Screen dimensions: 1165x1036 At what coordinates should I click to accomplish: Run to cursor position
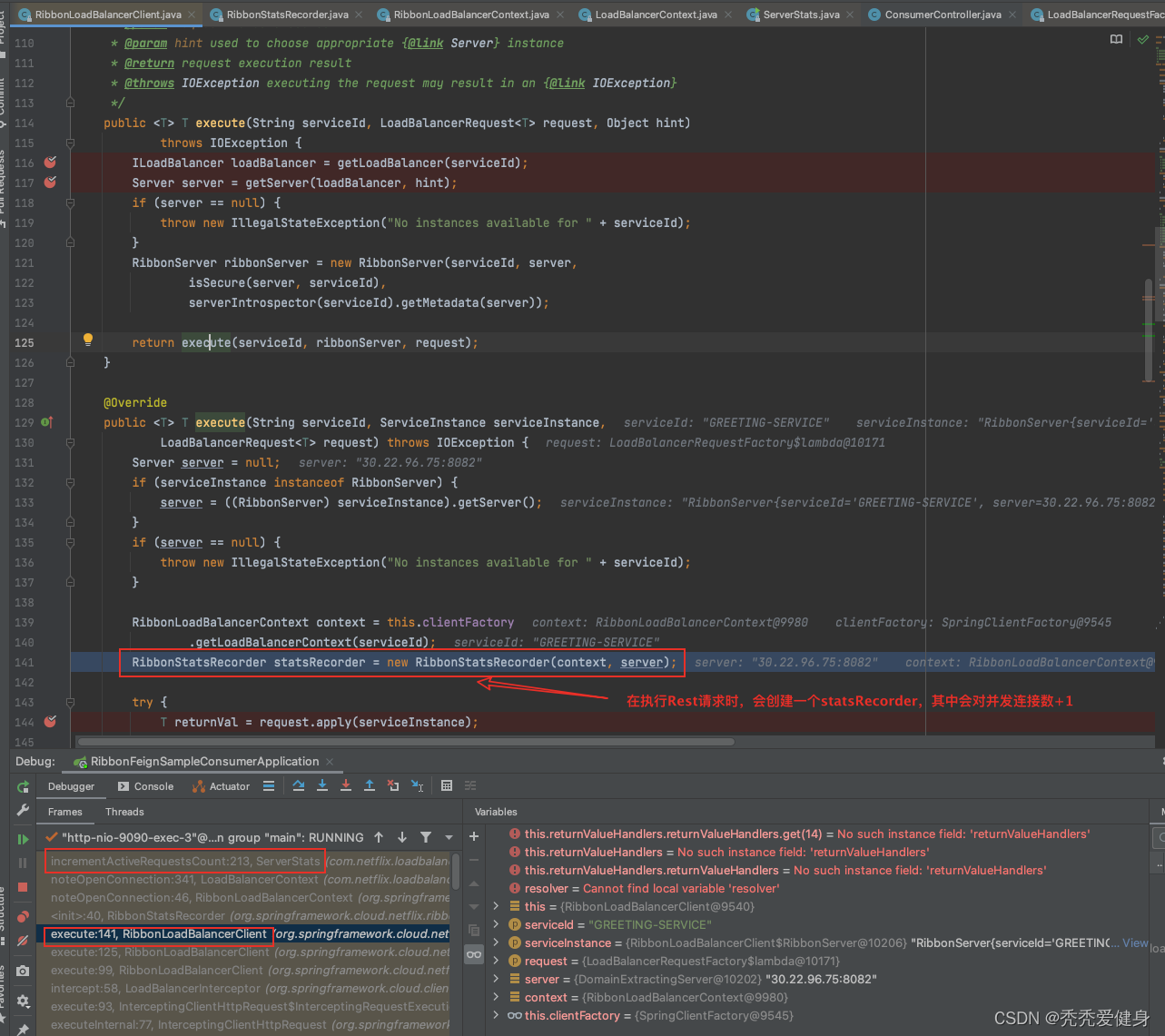417,785
